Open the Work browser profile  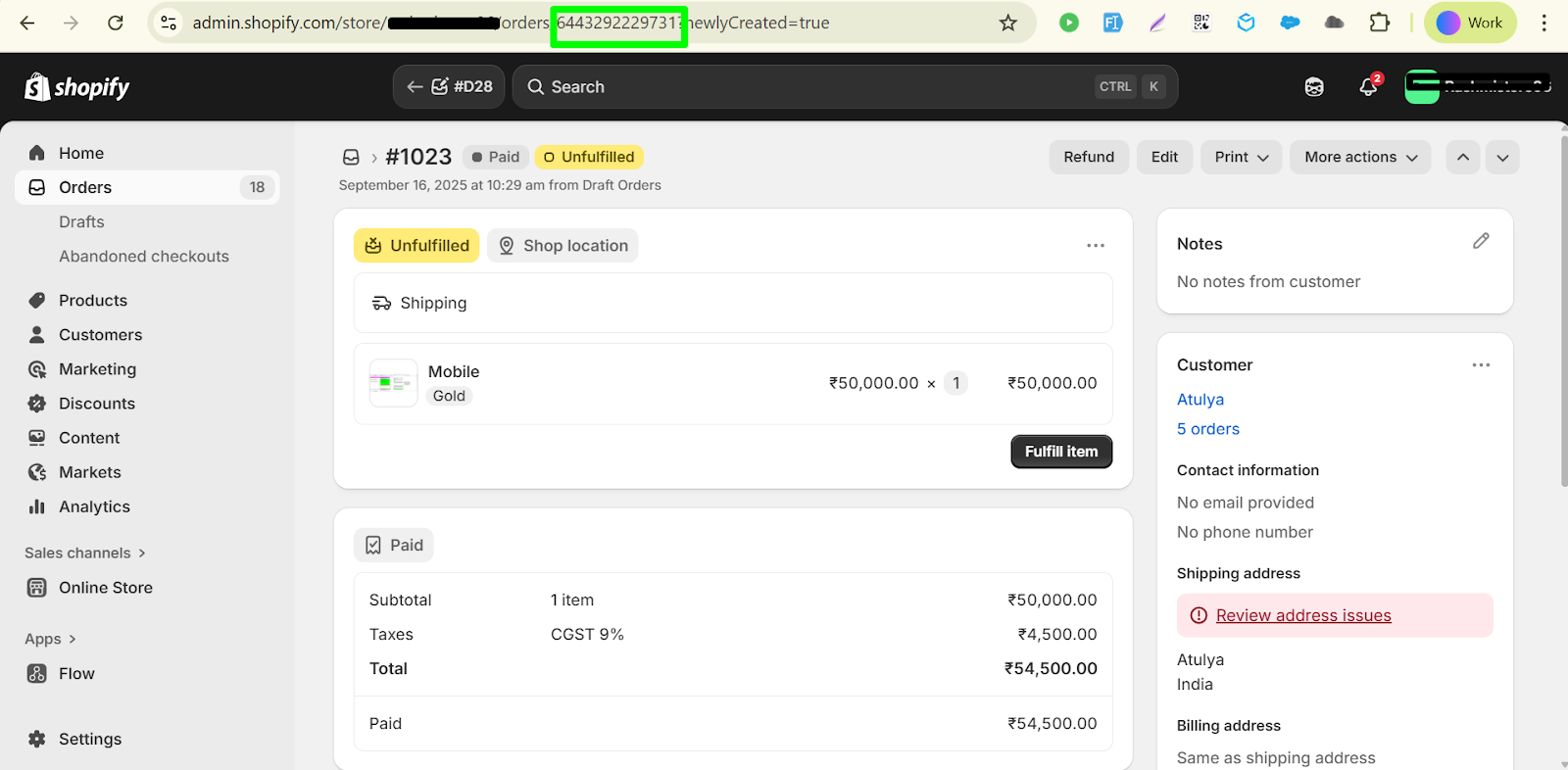pos(1470,23)
